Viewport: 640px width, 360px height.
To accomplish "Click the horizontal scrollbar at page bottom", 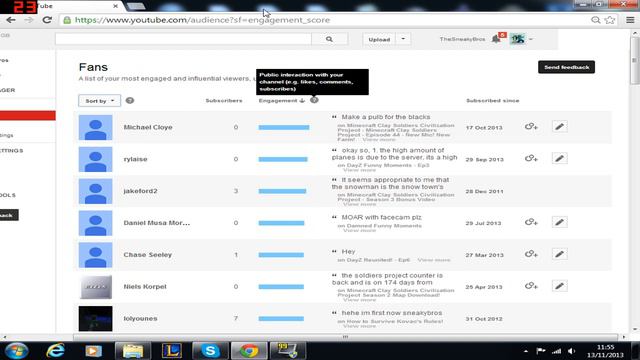I will pyautogui.click(x=345, y=337).
